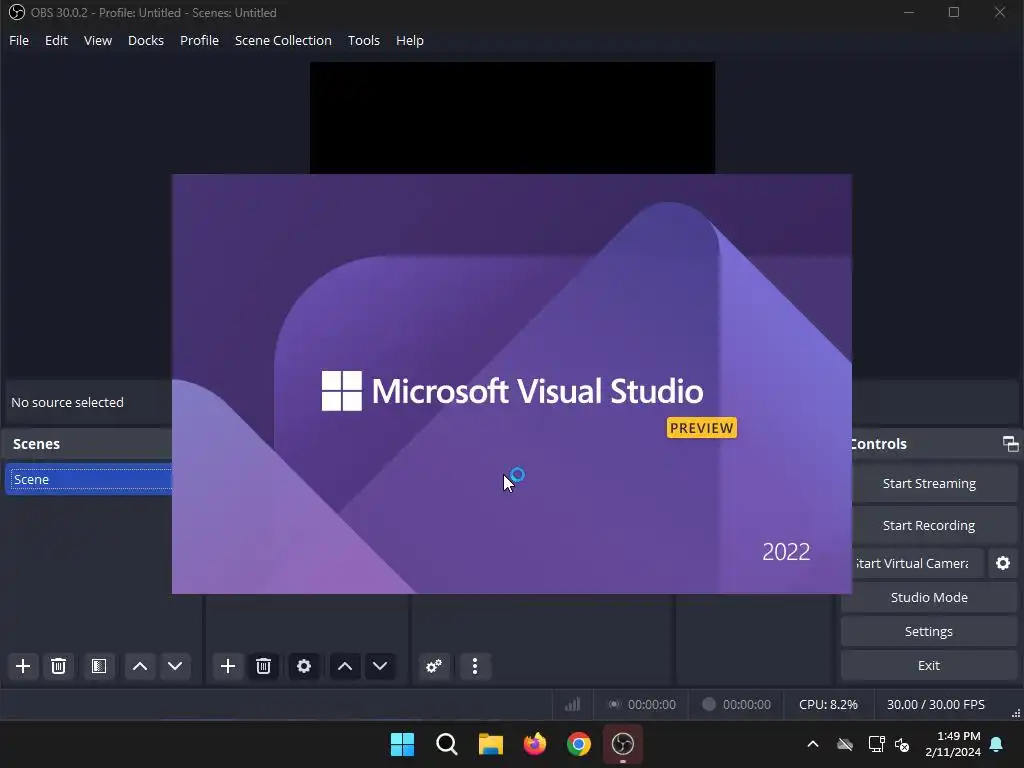
Task: Delete selected source using the Sources trash icon
Action: pos(263,666)
